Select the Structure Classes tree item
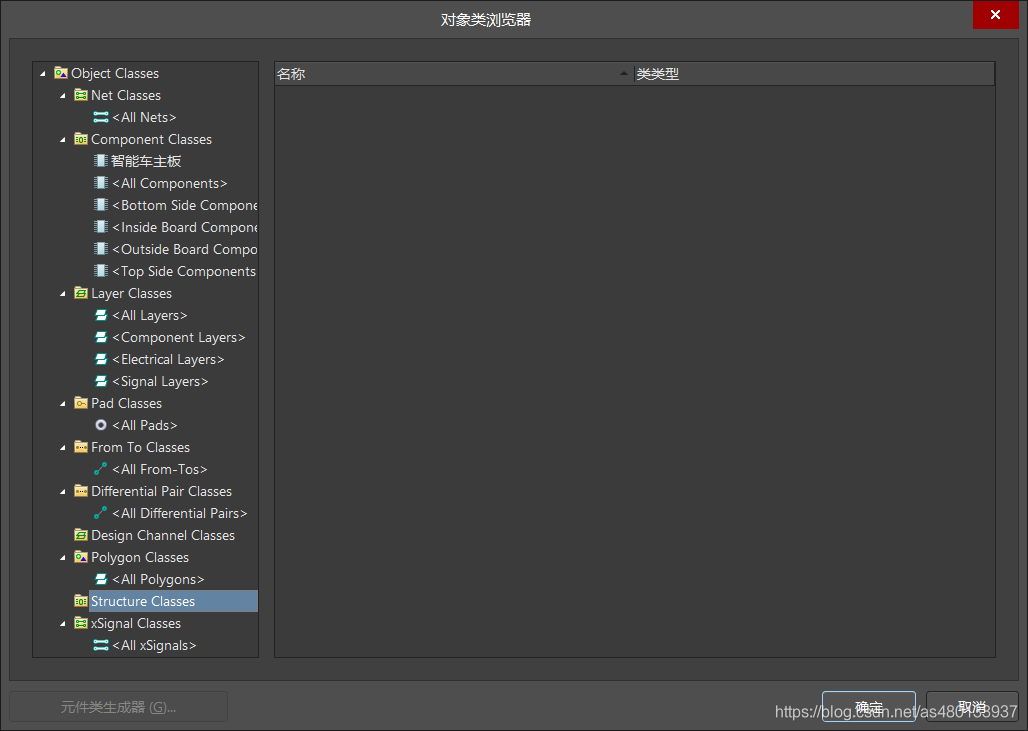 coord(143,601)
